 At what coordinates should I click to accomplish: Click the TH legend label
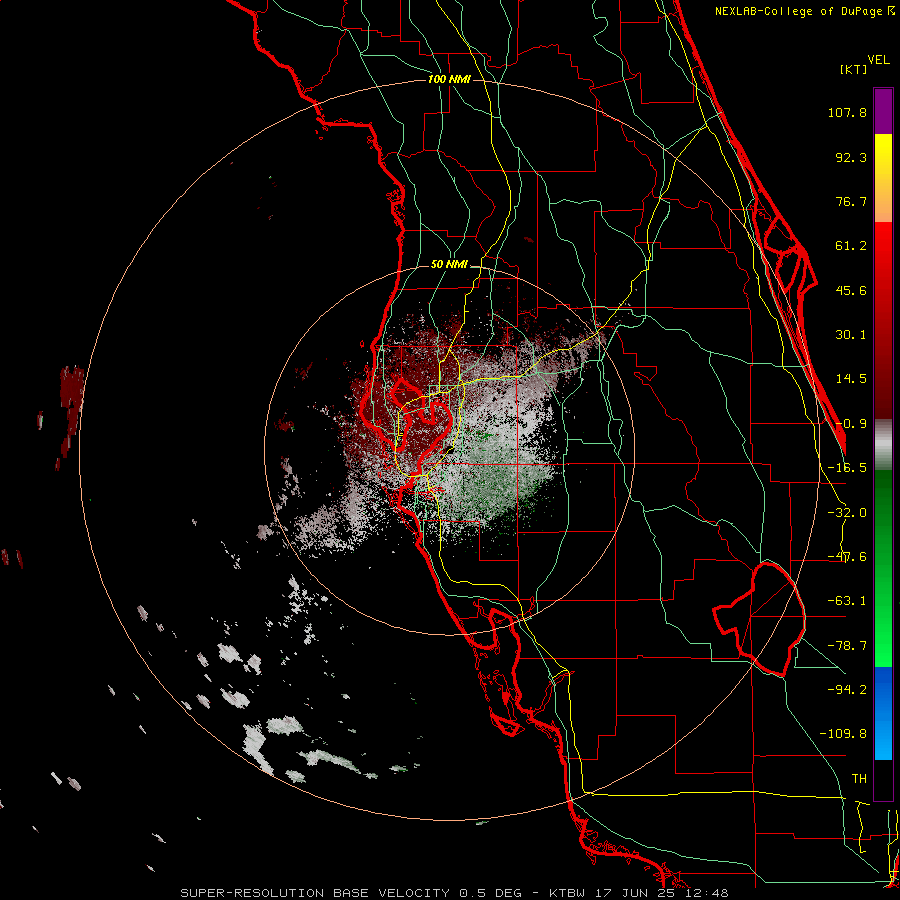point(859,779)
